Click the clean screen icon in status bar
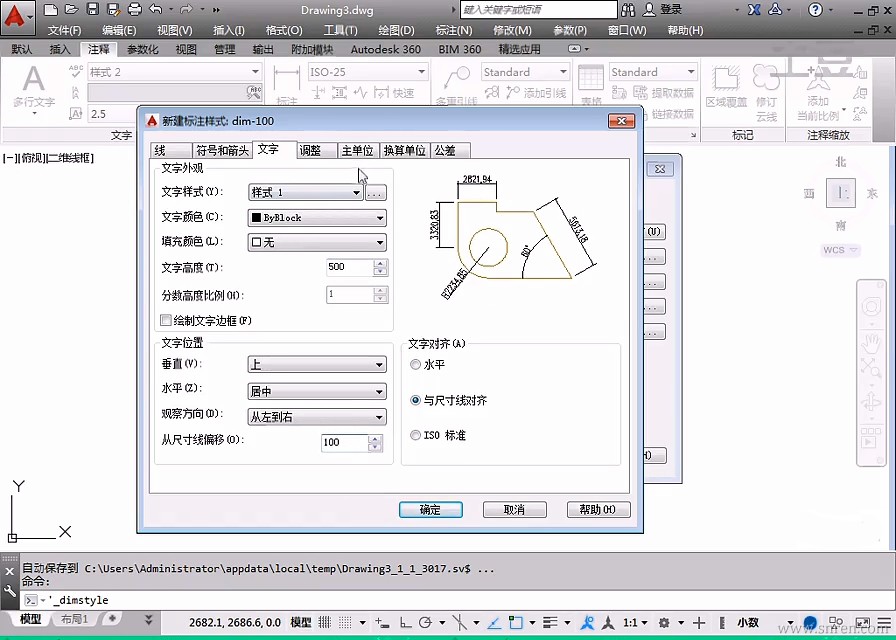 click(862, 622)
